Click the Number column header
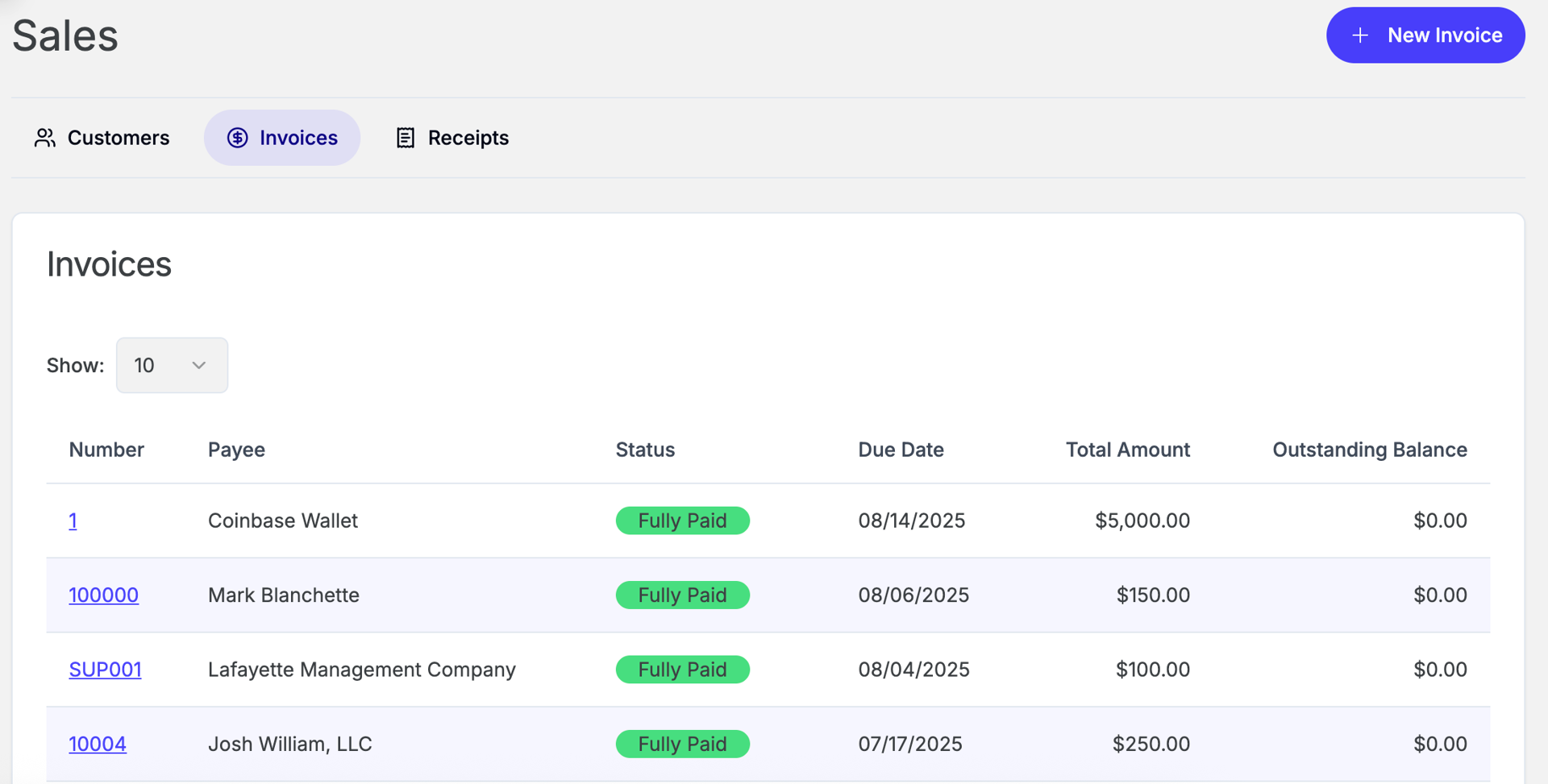The height and width of the screenshot is (784, 1548). (x=106, y=450)
